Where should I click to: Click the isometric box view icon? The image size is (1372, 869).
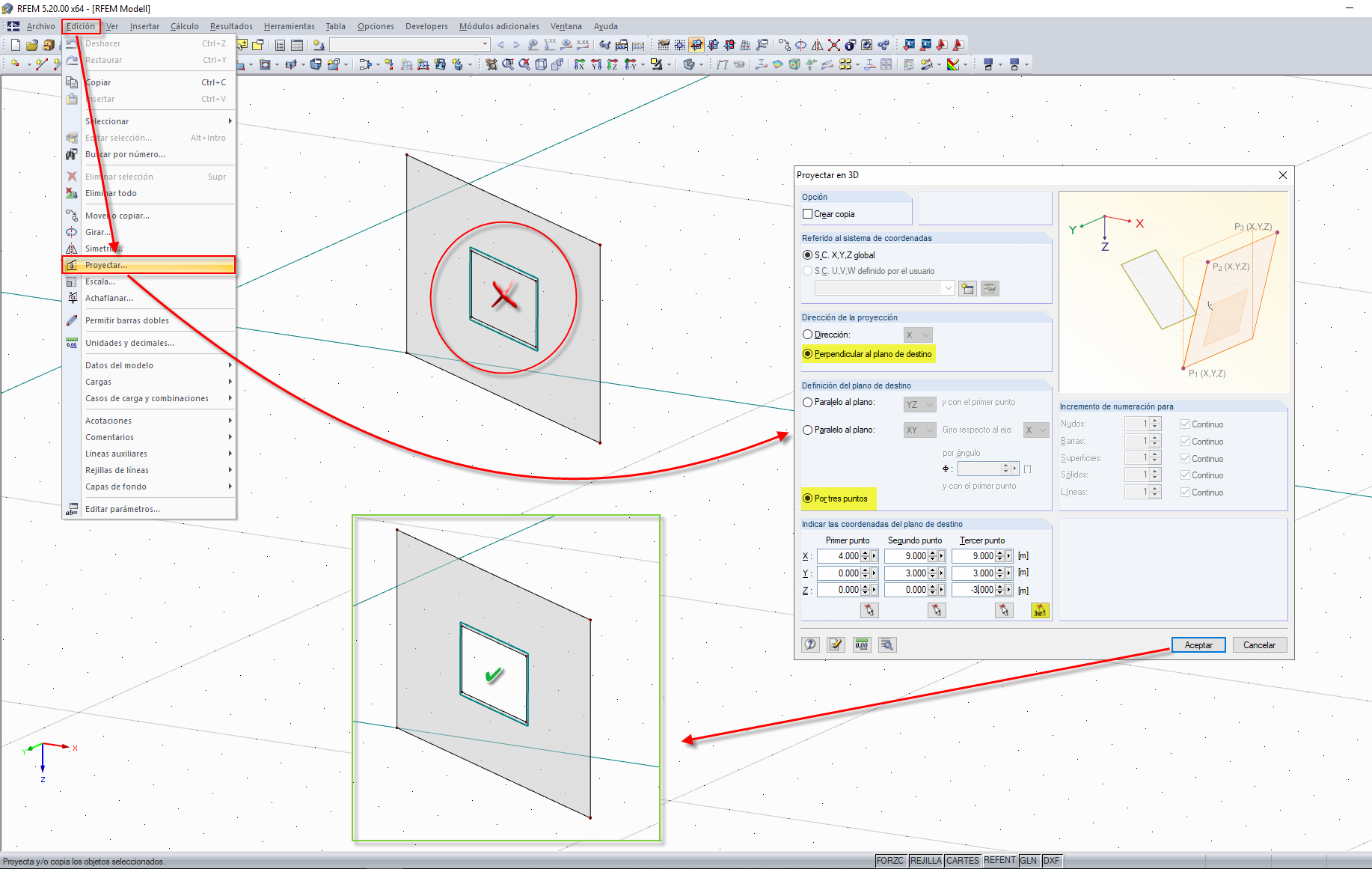tap(541, 64)
